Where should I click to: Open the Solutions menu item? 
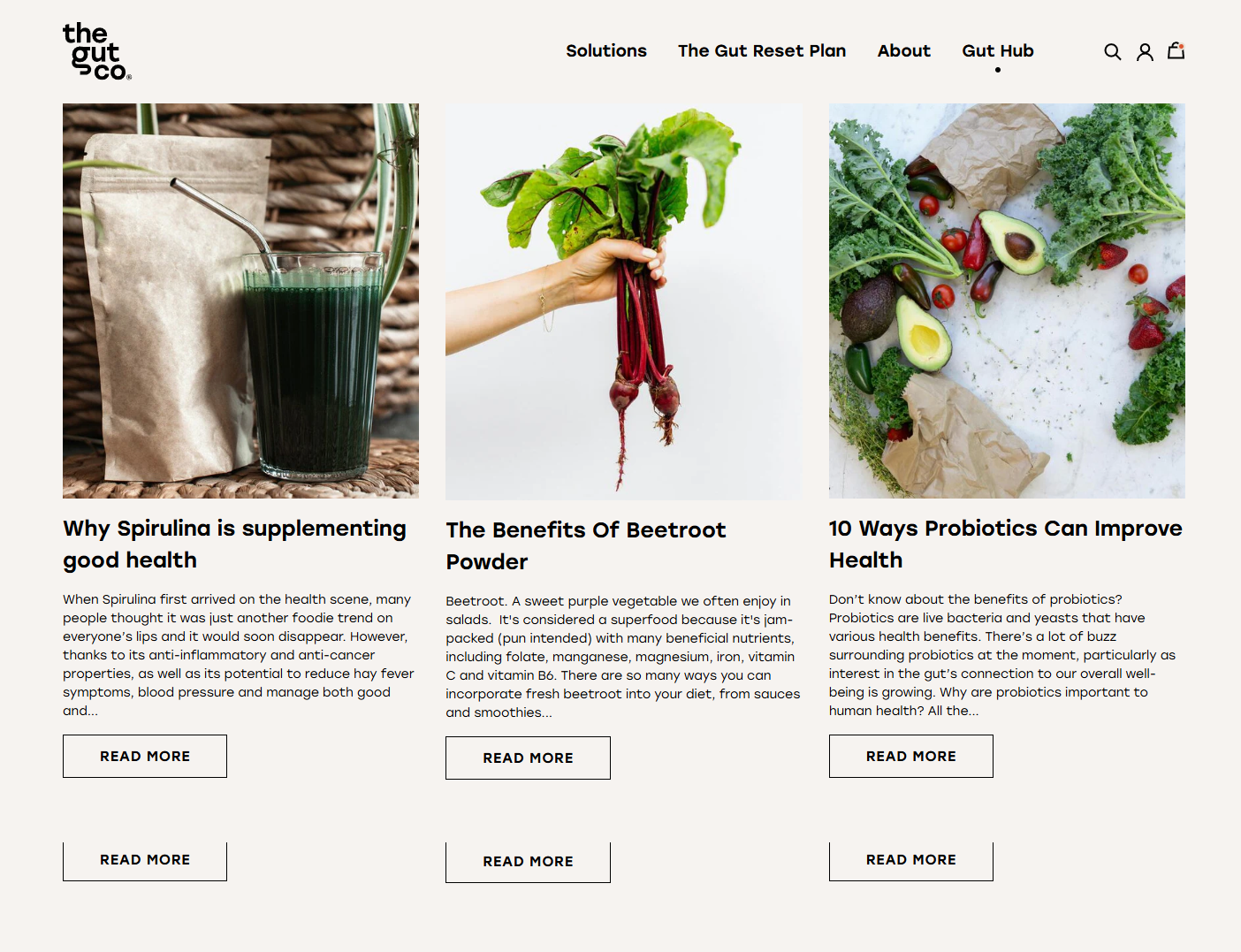click(606, 51)
